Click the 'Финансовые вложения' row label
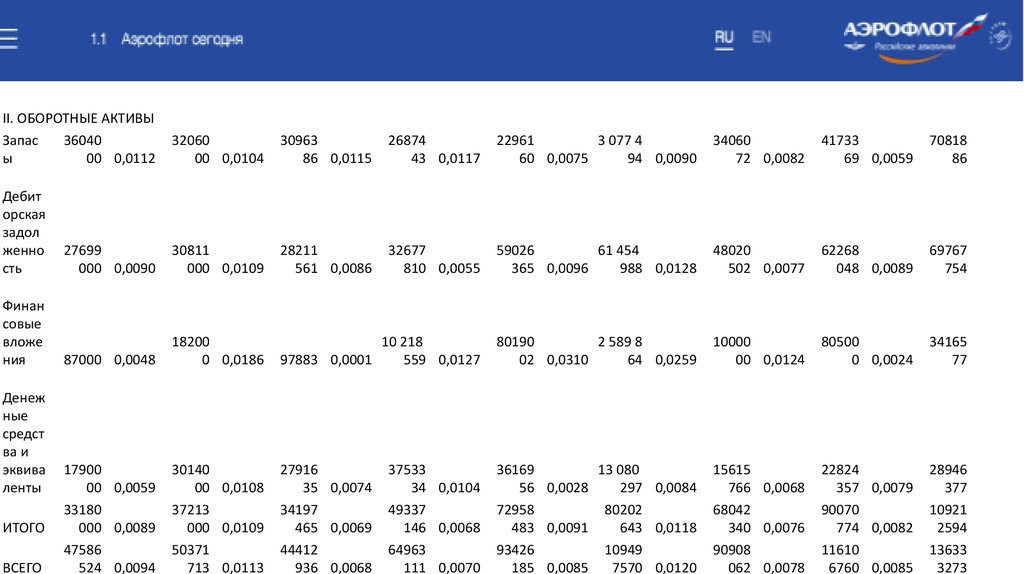 (24, 332)
